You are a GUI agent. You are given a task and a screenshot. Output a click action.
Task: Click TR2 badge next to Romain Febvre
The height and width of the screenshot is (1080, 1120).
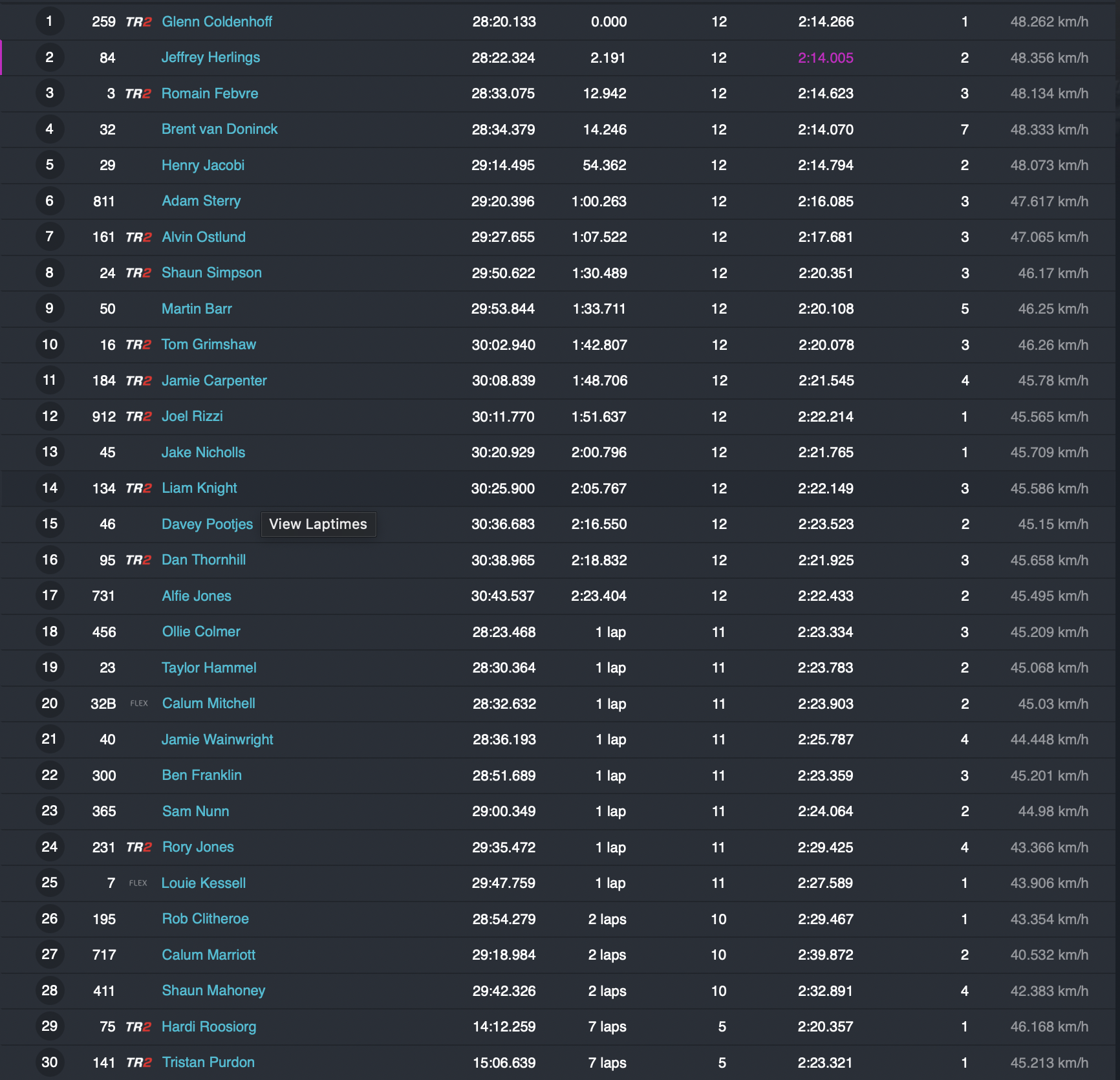[138, 94]
